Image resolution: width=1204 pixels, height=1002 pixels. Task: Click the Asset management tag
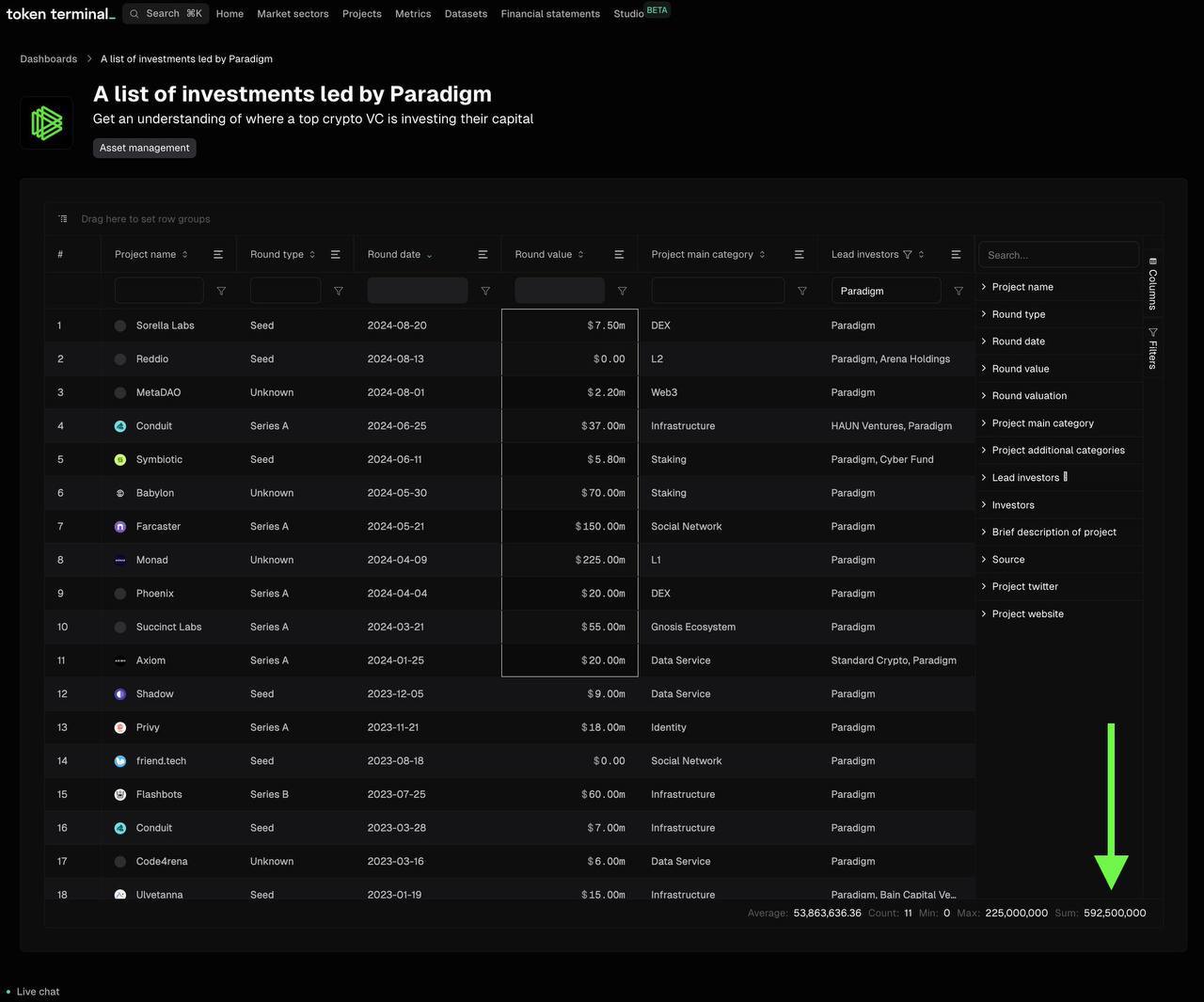click(145, 148)
